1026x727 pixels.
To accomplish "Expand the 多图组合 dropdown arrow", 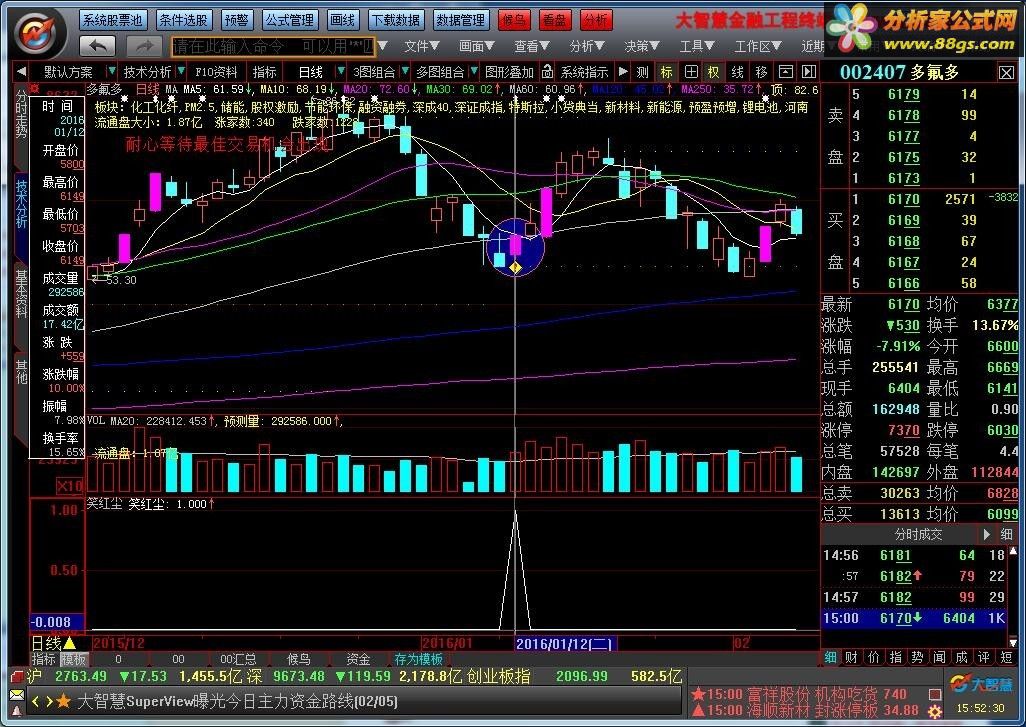I will click(474, 71).
